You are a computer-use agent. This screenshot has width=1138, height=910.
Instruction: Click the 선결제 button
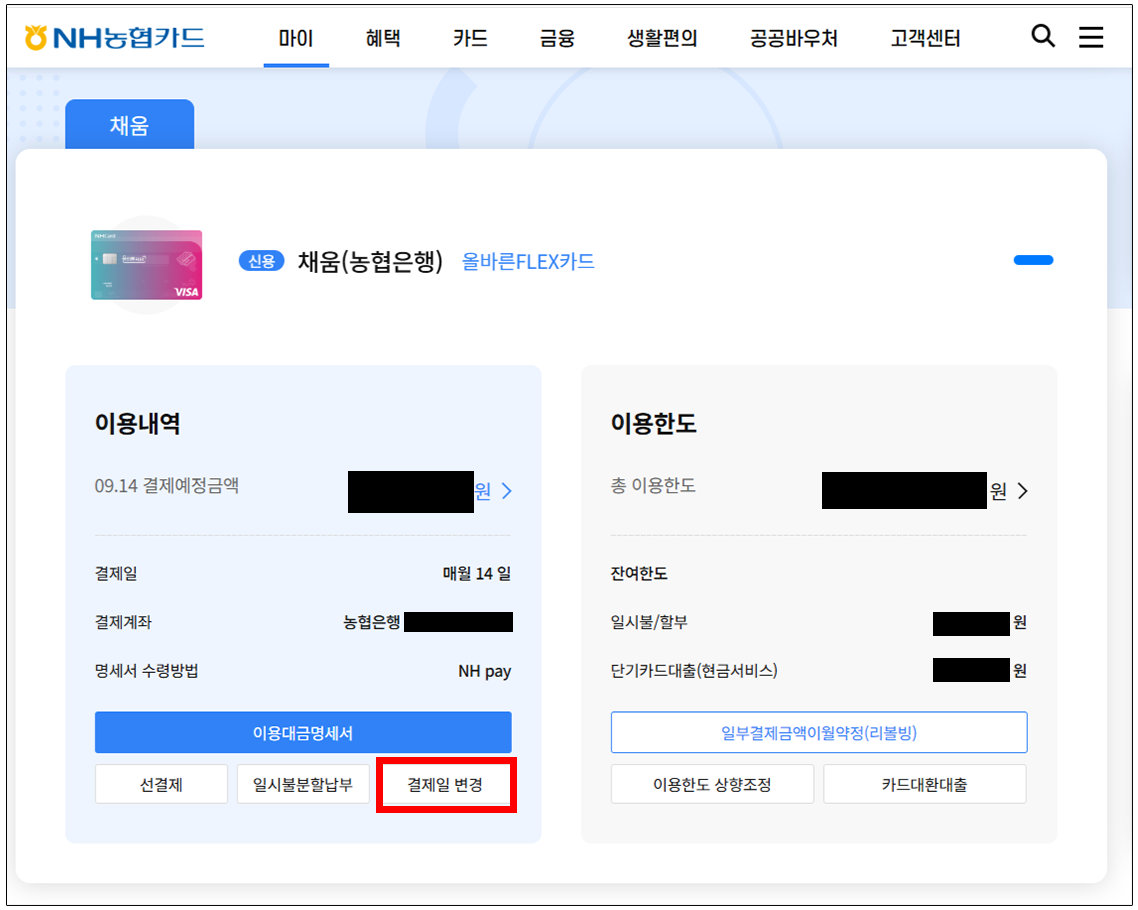(161, 785)
